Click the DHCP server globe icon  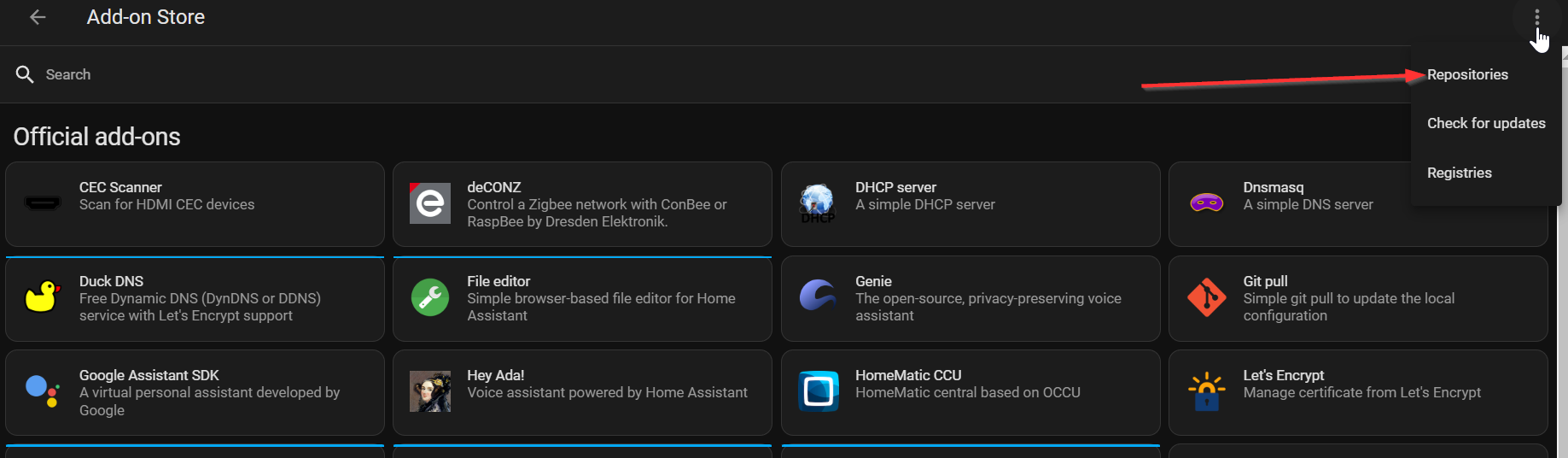[x=818, y=203]
